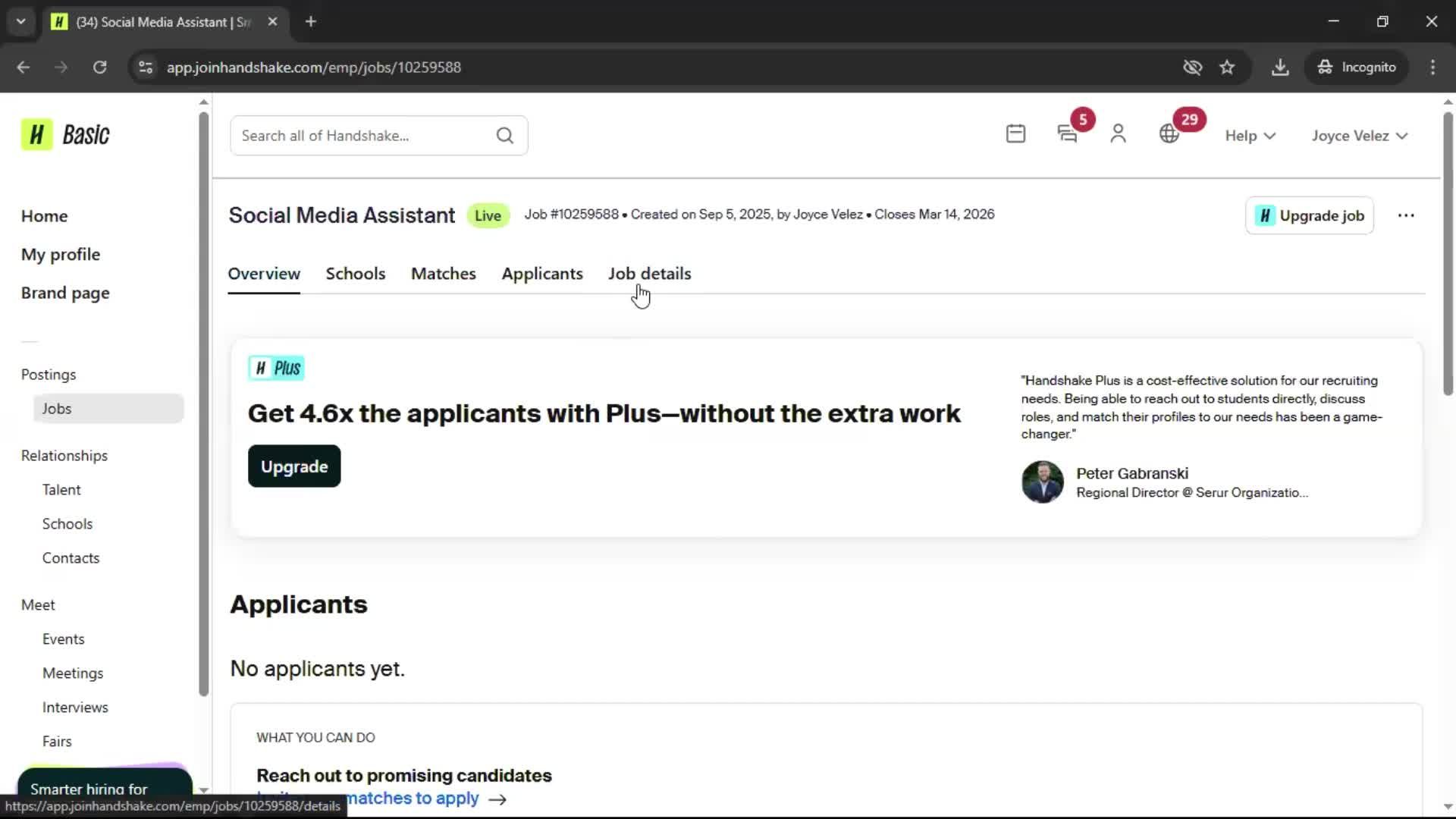Expand the Joyce Velez account menu
The height and width of the screenshot is (819, 1456).
[1360, 136]
